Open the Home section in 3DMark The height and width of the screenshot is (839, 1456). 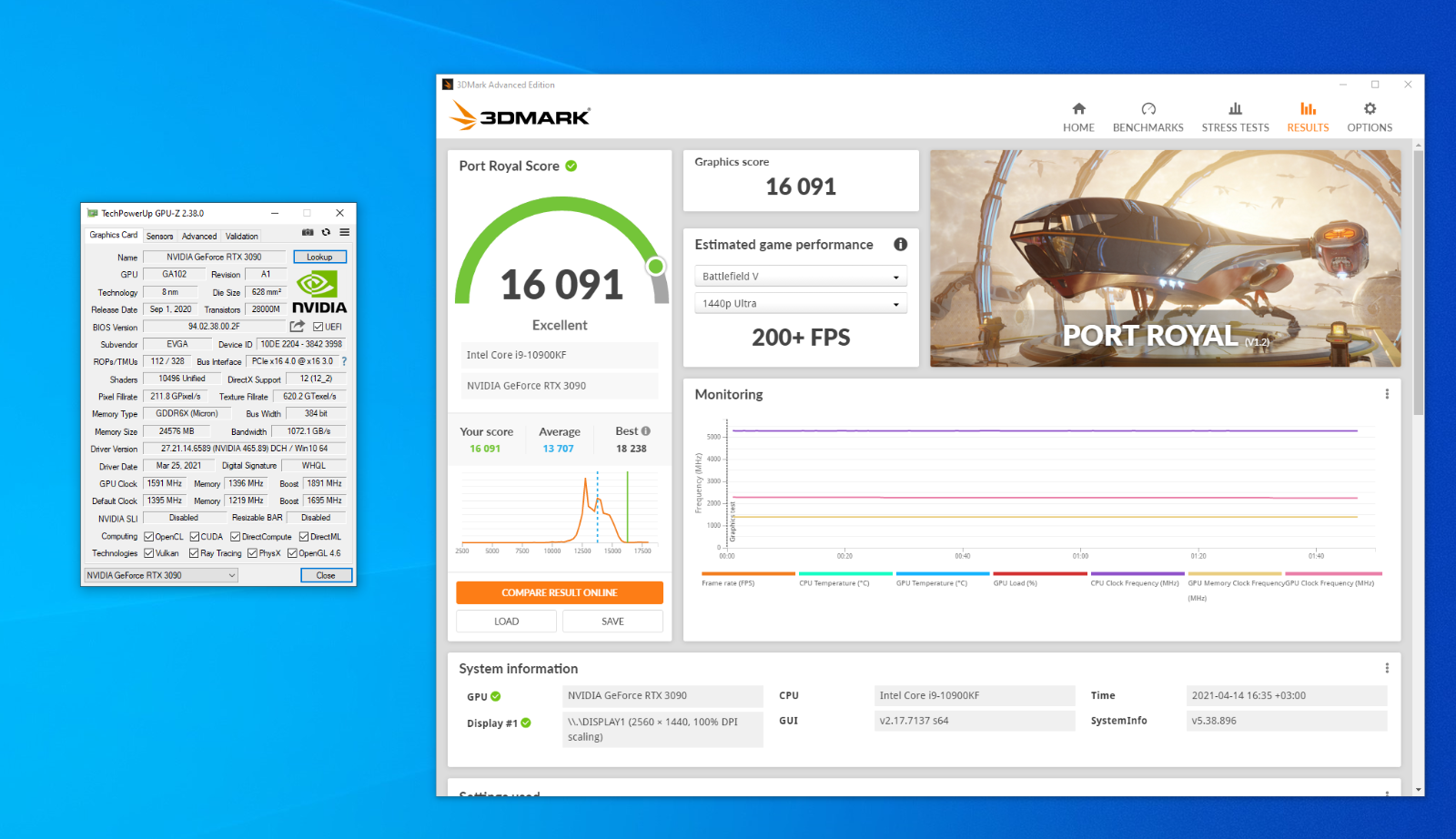[1078, 117]
